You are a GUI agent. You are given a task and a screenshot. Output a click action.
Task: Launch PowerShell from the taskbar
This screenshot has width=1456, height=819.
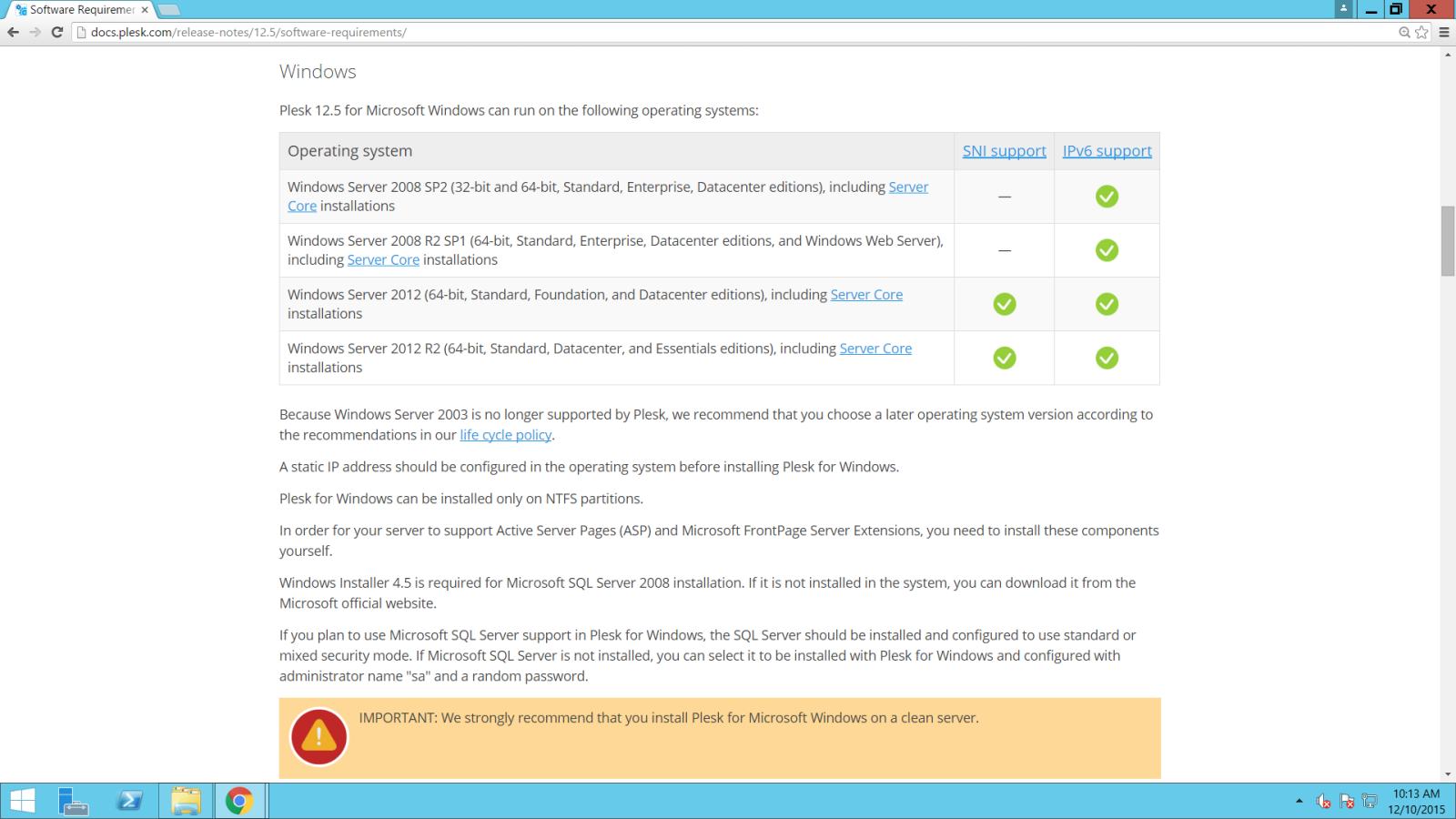click(x=129, y=801)
